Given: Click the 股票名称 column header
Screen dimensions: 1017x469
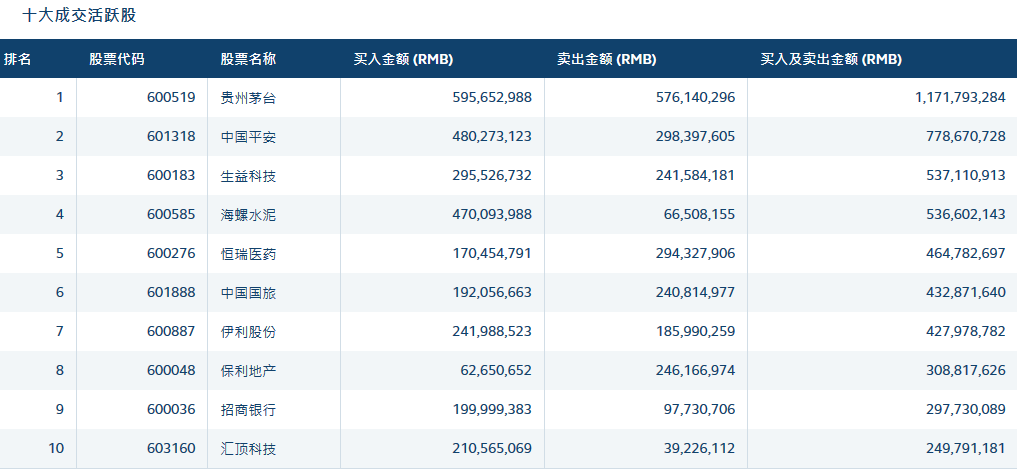Looking at the screenshot, I should [x=248, y=59].
